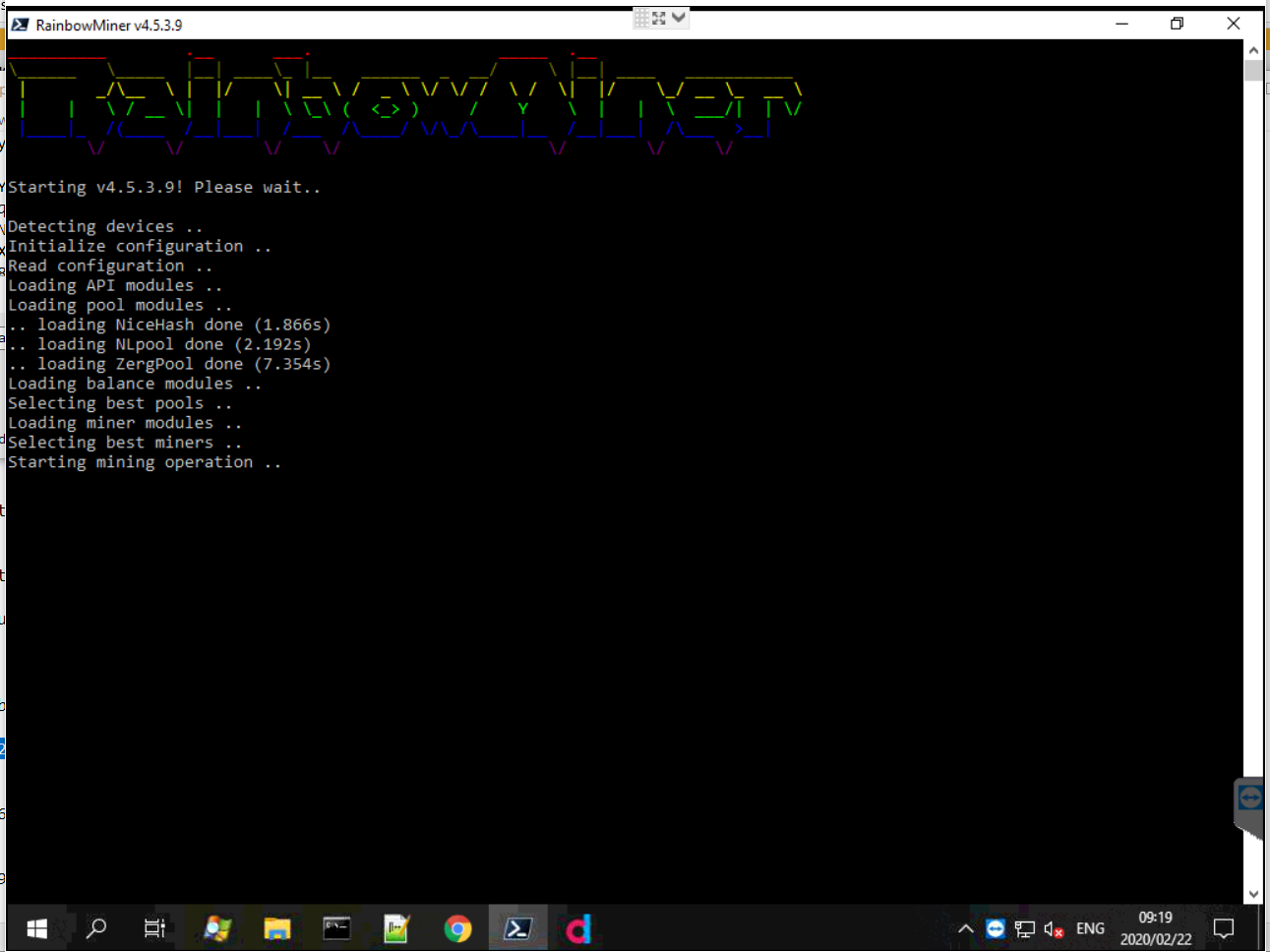Open the chevron dropdown in the floating top toolbar
The height and width of the screenshot is (952, 1270).
679,17
